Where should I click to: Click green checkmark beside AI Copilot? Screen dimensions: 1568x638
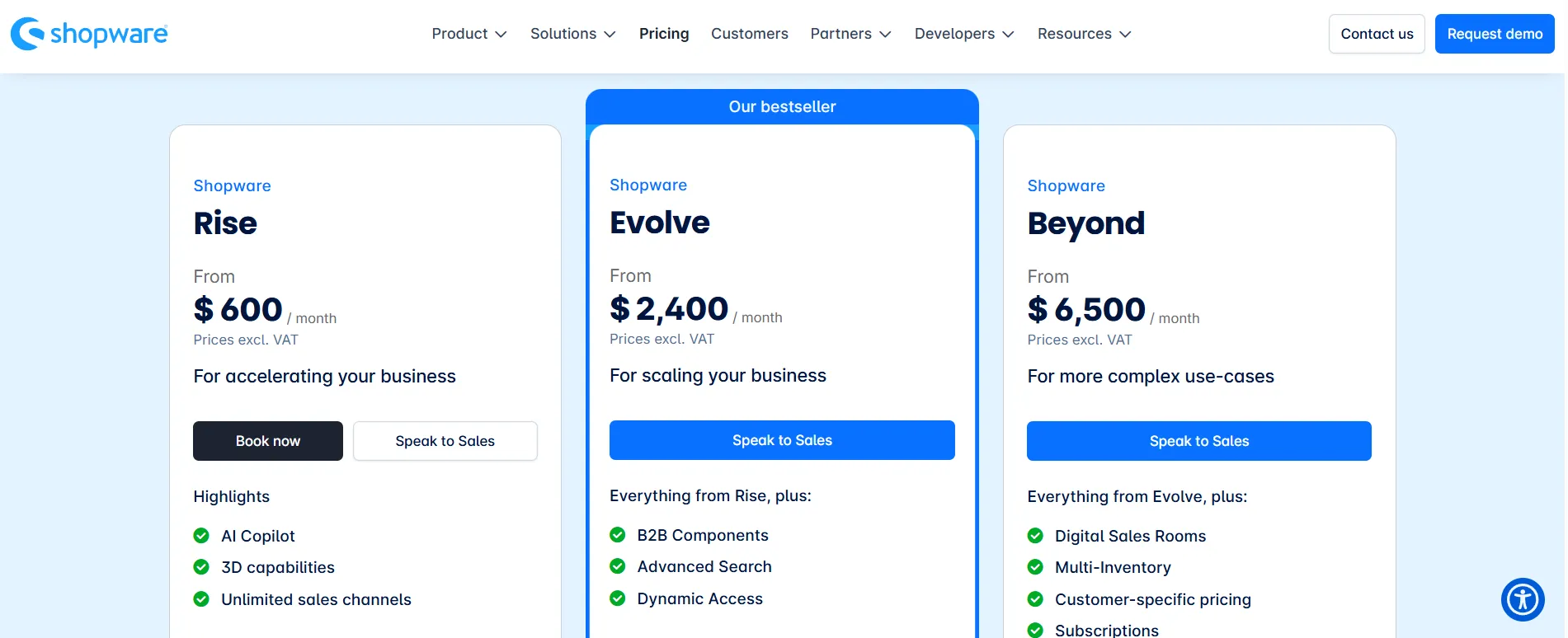click(x=201, y=536)
